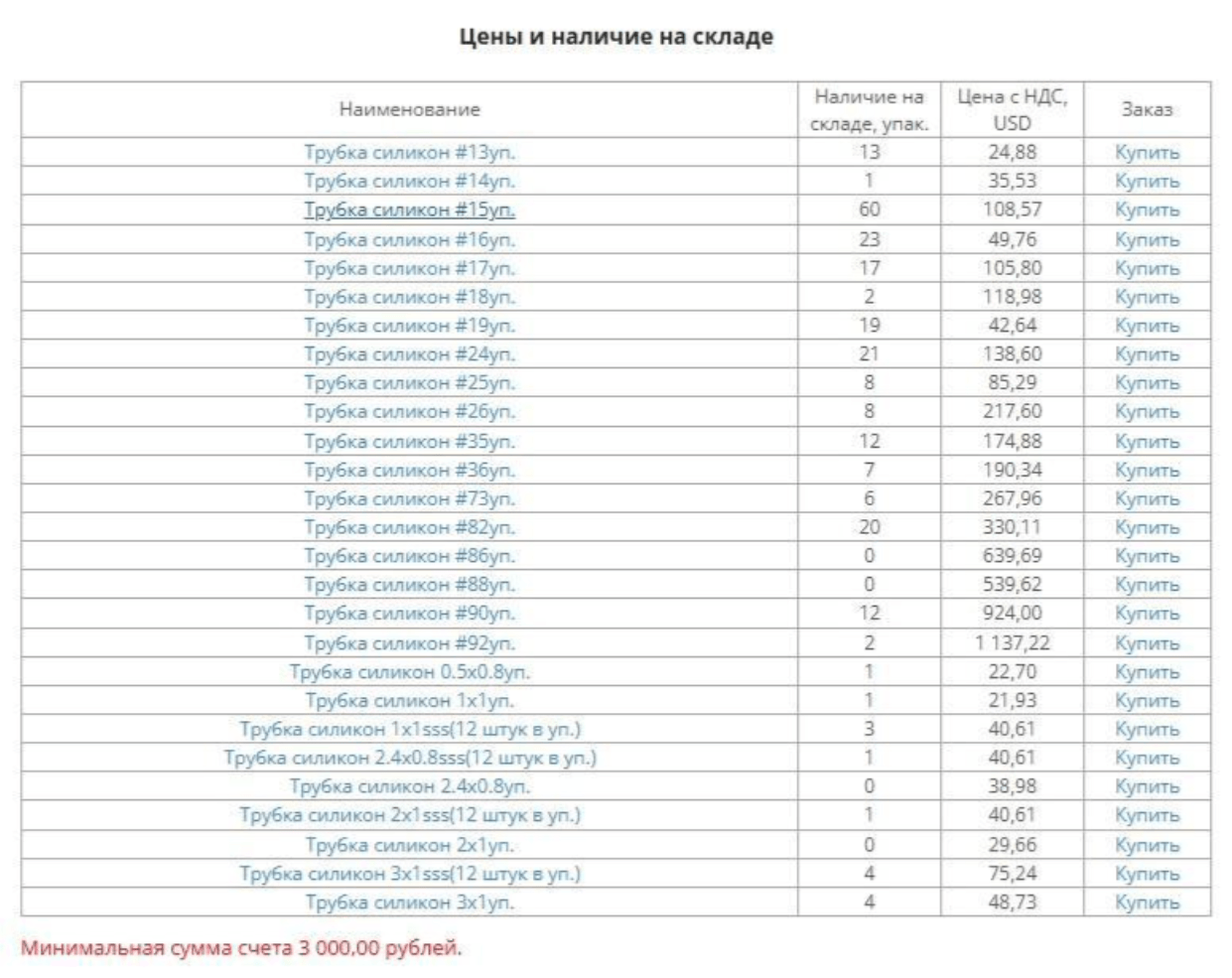
Task: Click Купить for Трубка силикон 1x1уп.
Action: (x=1147, y=701)
